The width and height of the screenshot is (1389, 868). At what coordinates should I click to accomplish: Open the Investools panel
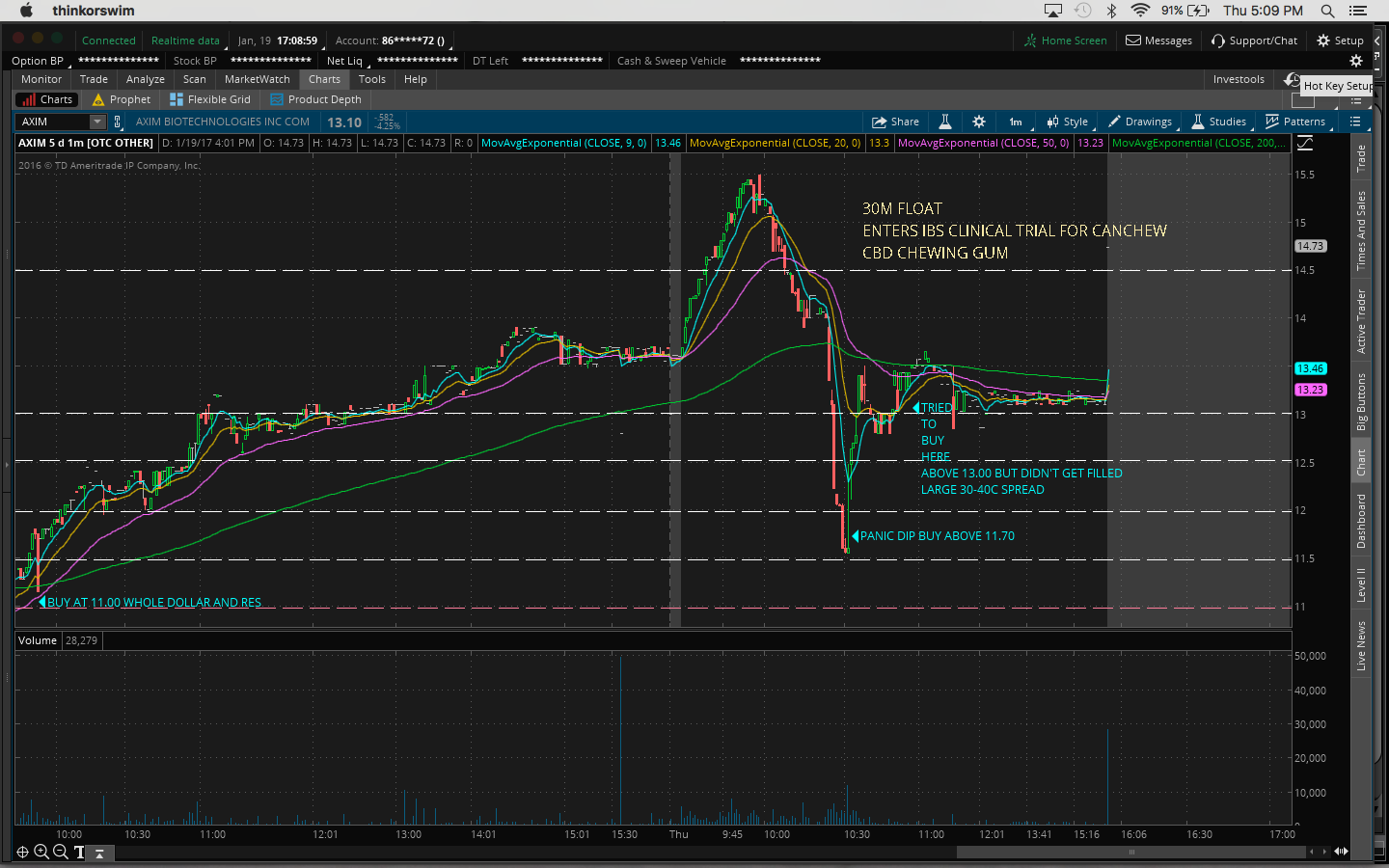point(1239,79)
